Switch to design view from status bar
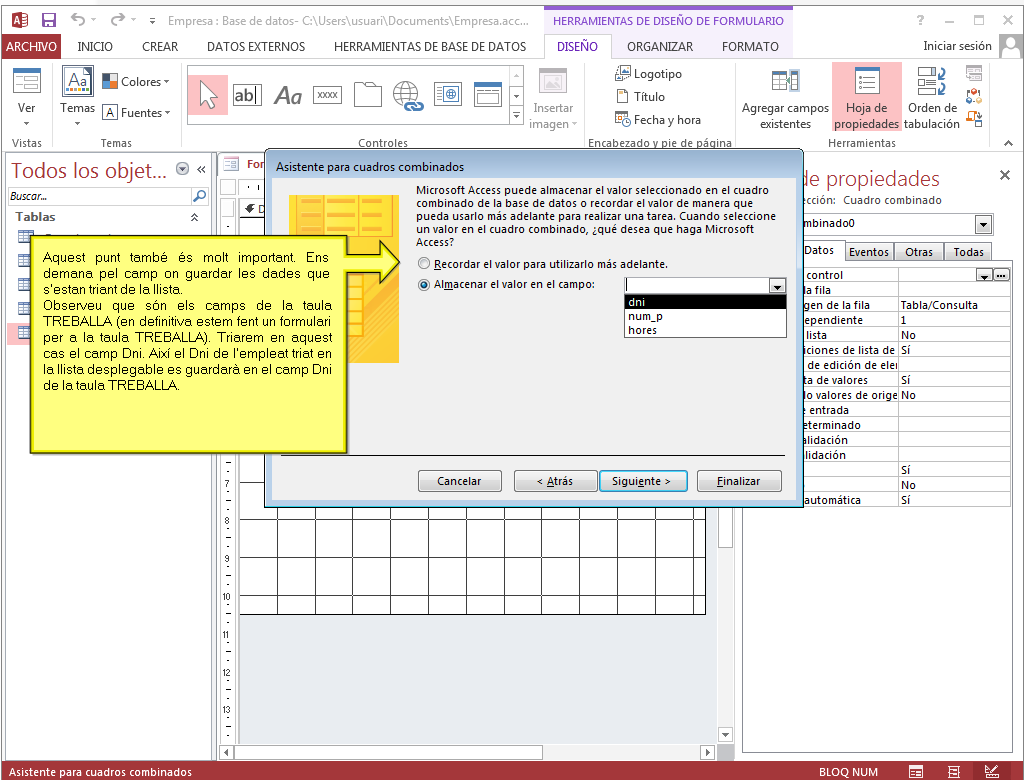Image resolution: width=1024 pixels, height=780 pixels. click(991, 772)
